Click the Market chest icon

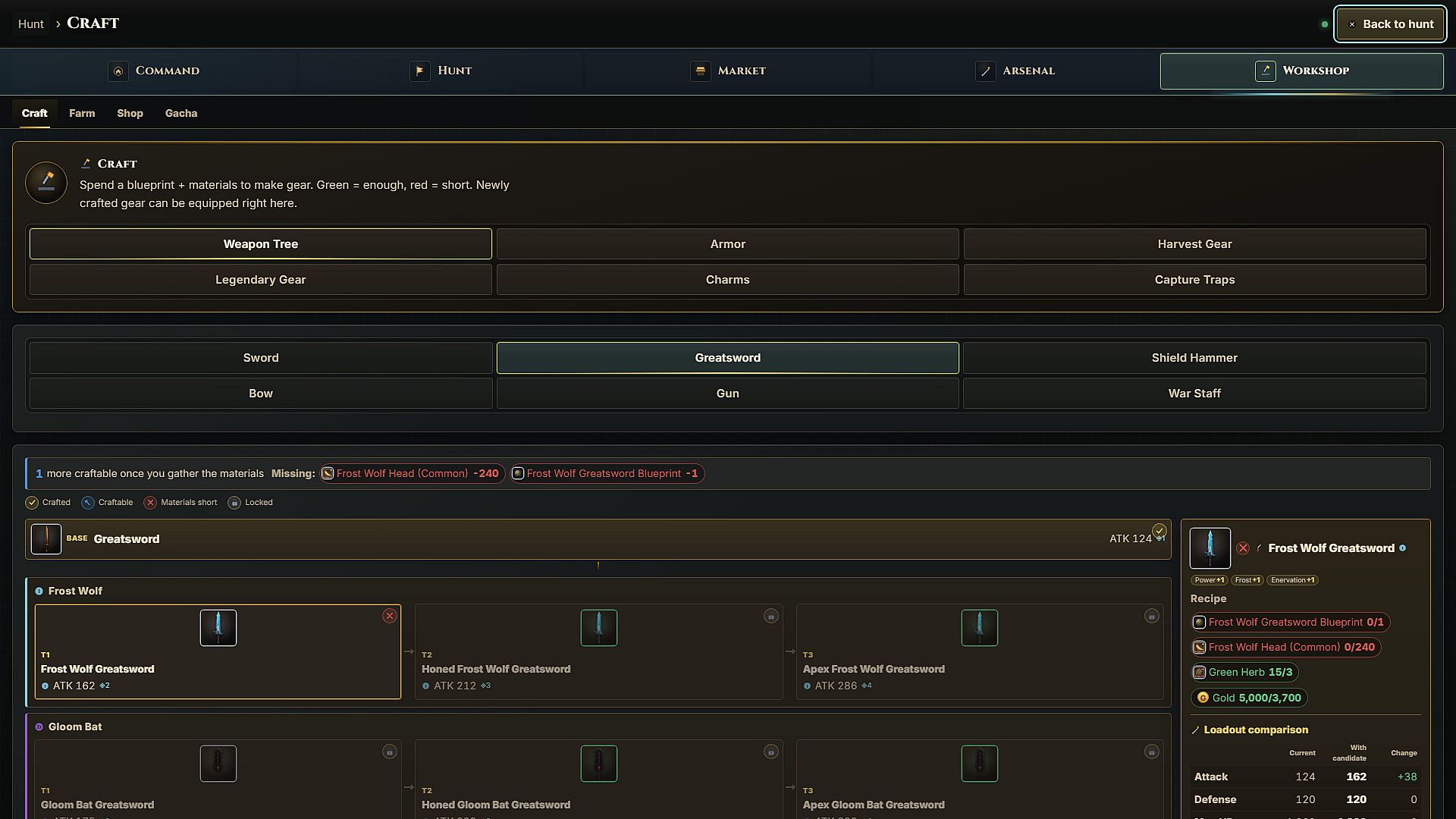pyautogui.click(x=700, y=71)
